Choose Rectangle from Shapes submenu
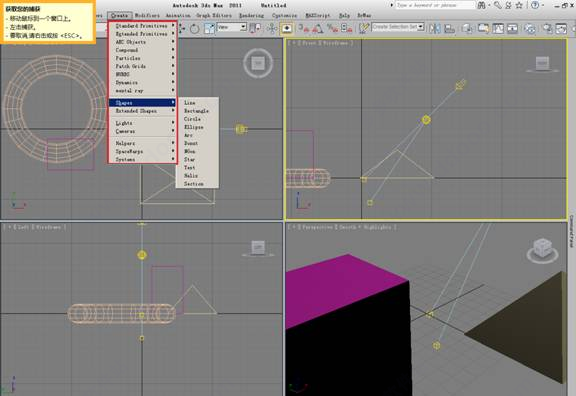The width and height of the screenshot is (576, 396). point(197,111)
